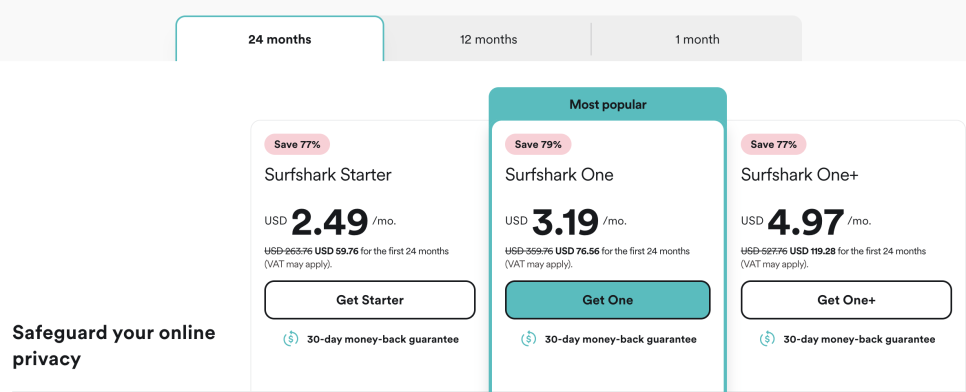966x392 pixels.
Task: Click the Surfshark Starter plan title
Action: click(x=328, y=175)
